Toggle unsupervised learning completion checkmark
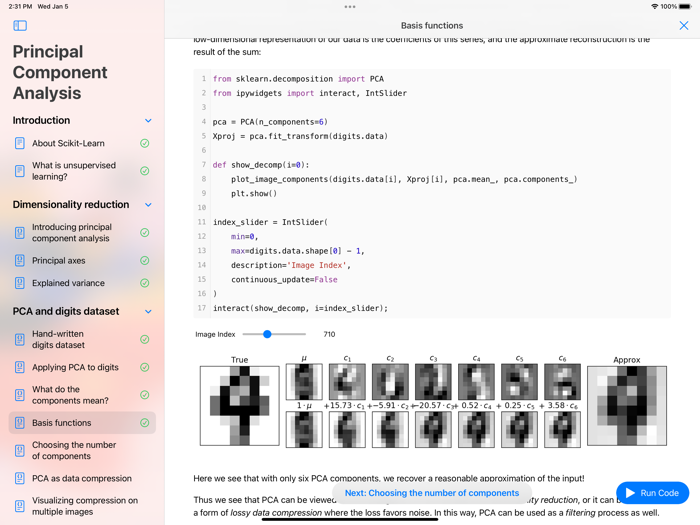Image resolution: width=700 pixels, height=525 pixels. tap(145, 171)
